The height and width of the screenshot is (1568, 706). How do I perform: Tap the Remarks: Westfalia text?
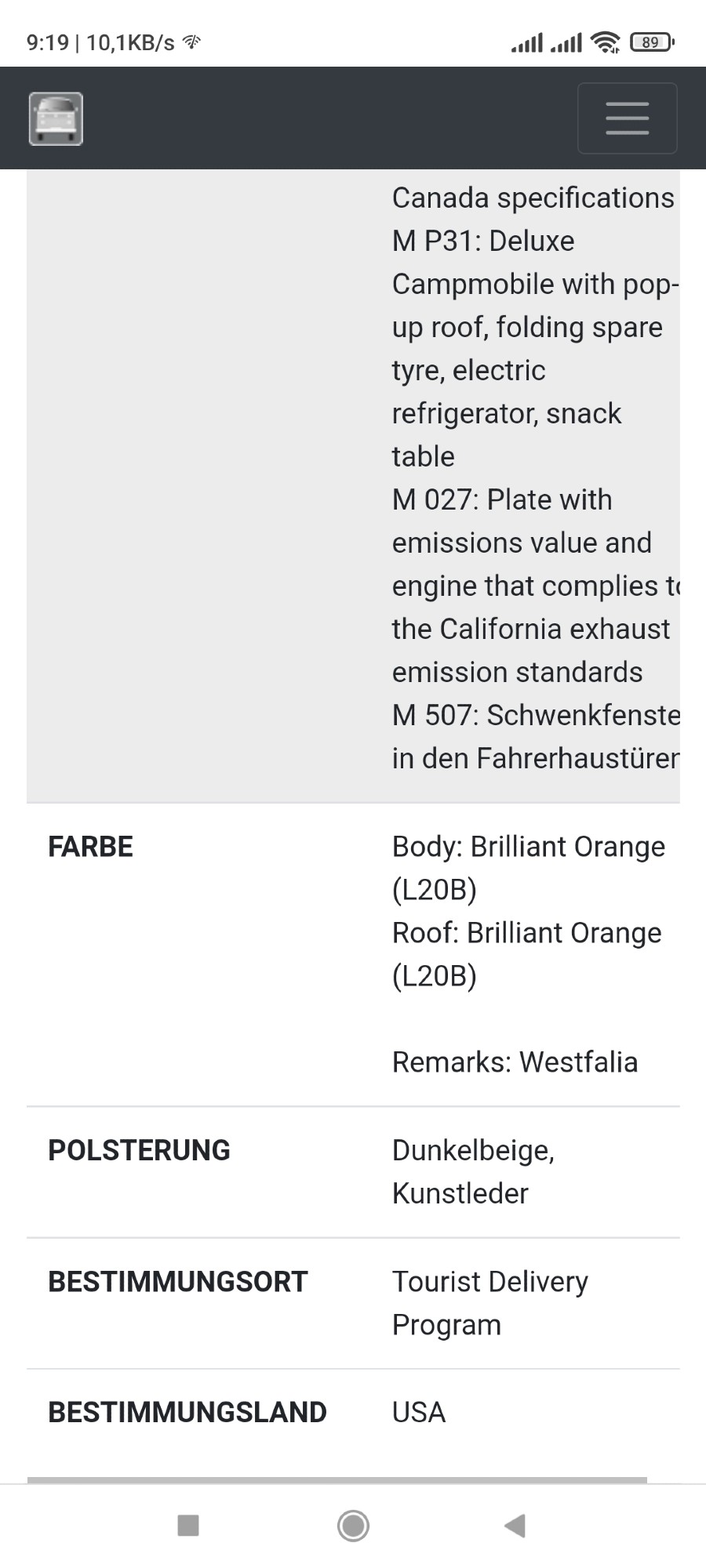coord(515,1062)
